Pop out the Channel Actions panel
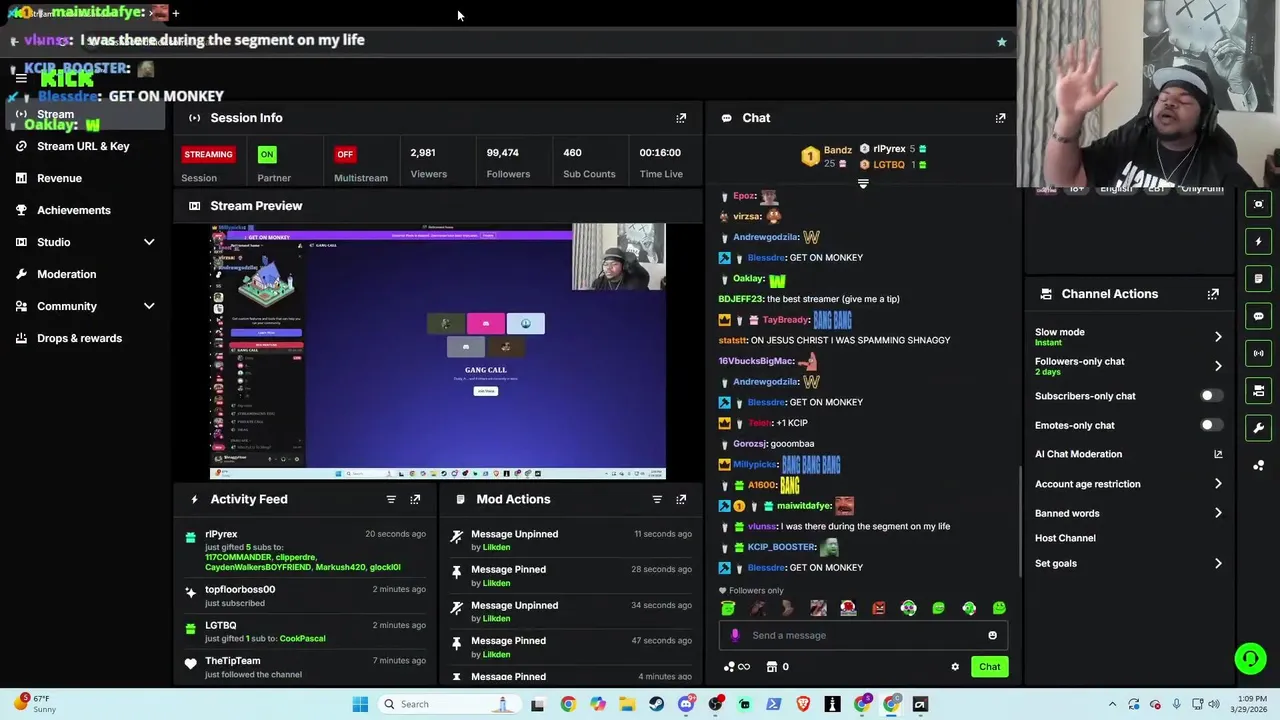 [1213, 294]
